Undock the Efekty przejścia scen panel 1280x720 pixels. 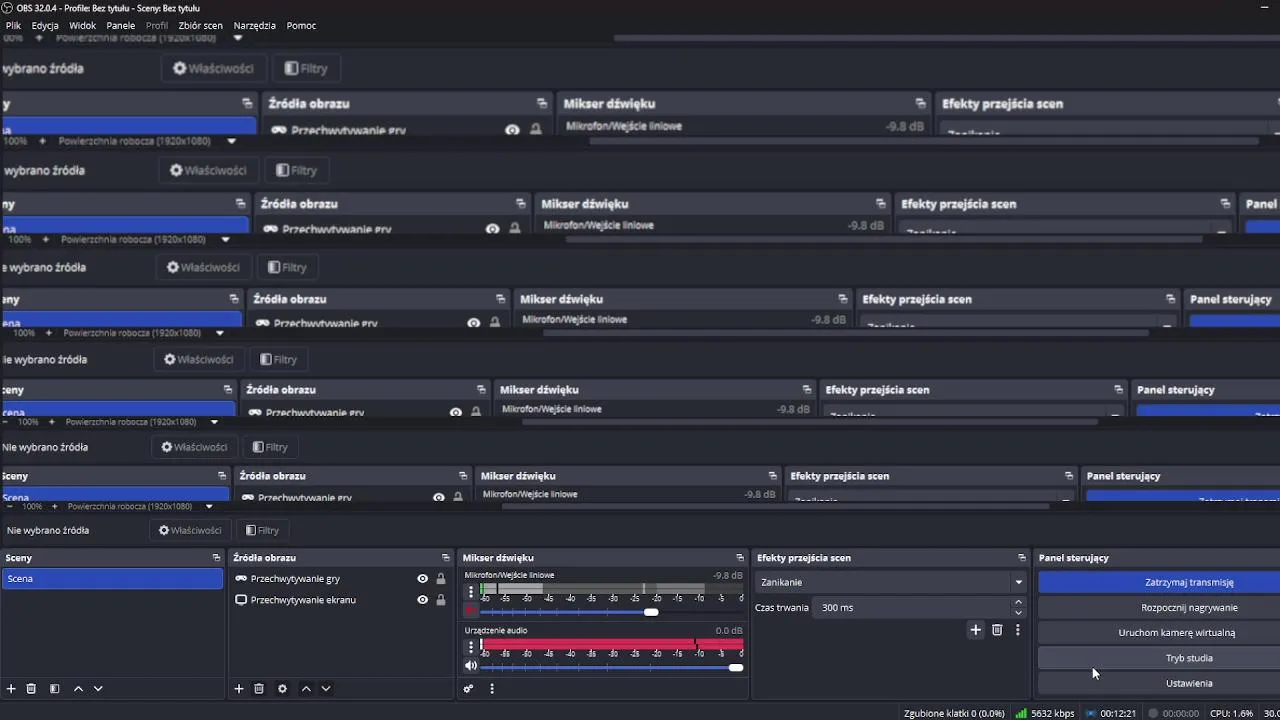coord(1022,558)
